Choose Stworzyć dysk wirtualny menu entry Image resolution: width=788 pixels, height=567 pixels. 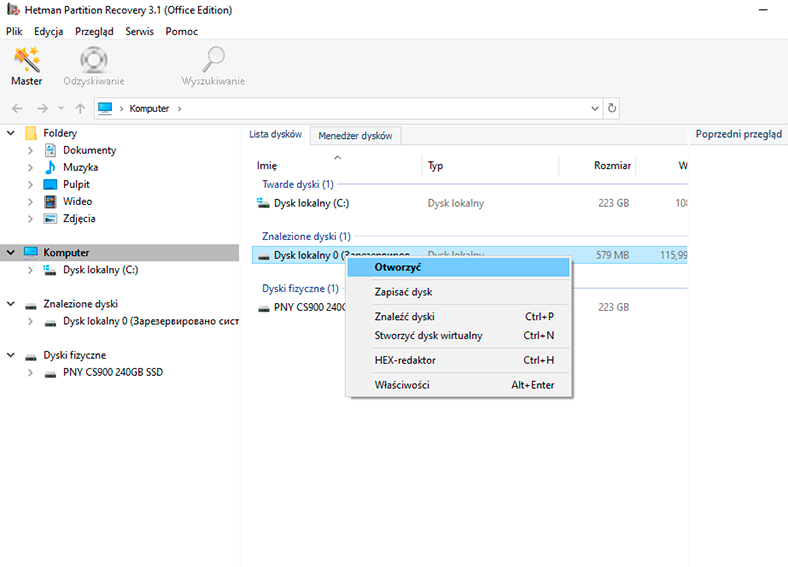tap(459, 336)
